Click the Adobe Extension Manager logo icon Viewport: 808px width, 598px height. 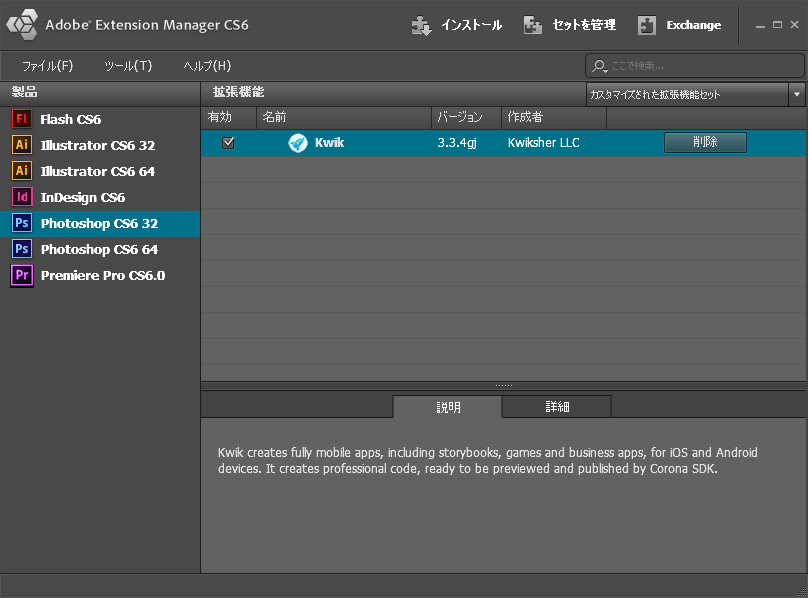coord(22,24)
